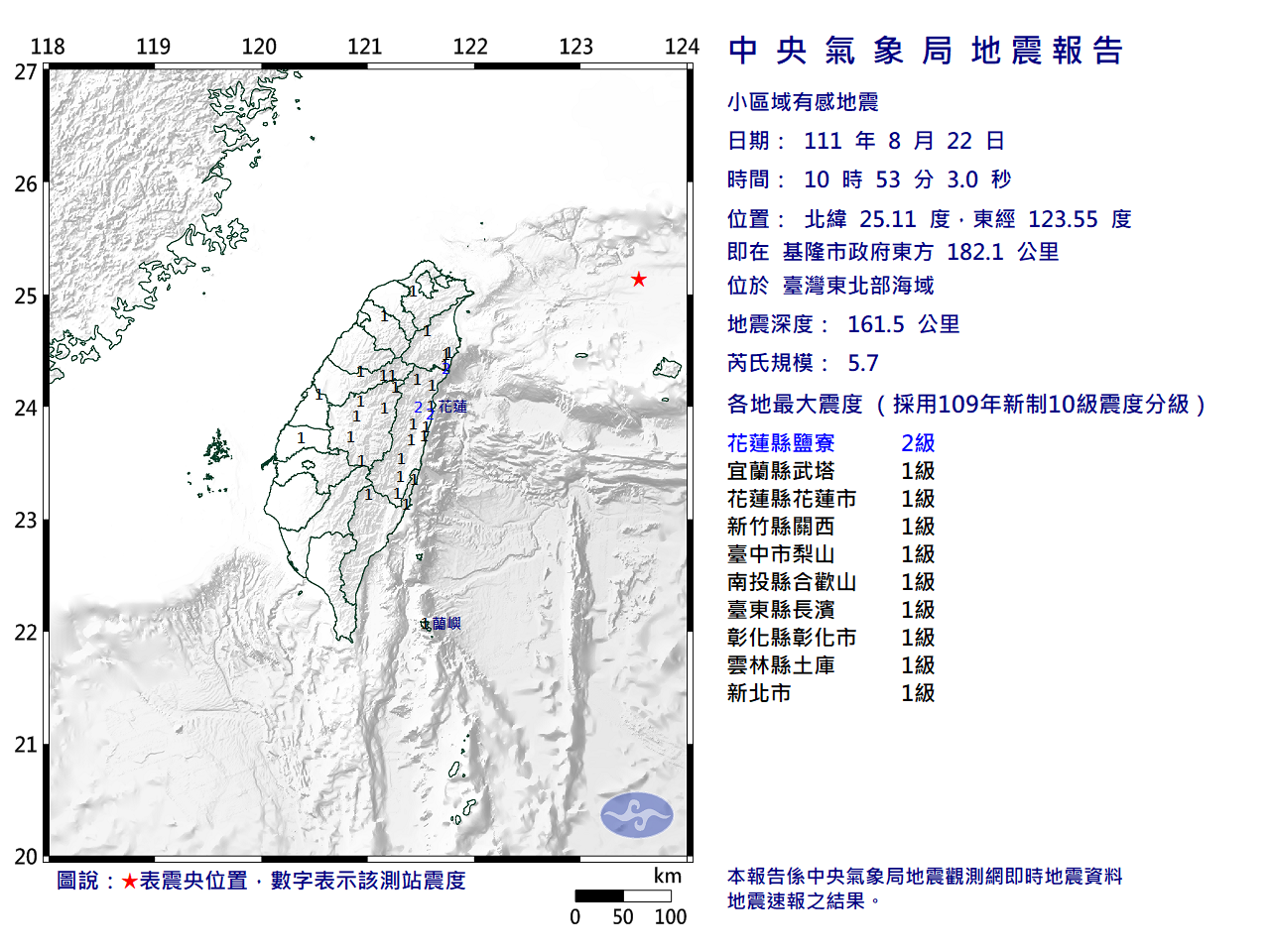Viewport: 1270px width, 952px height.
Task: Click the red epicenter star on the map
Action: click(x=639, y=280)
